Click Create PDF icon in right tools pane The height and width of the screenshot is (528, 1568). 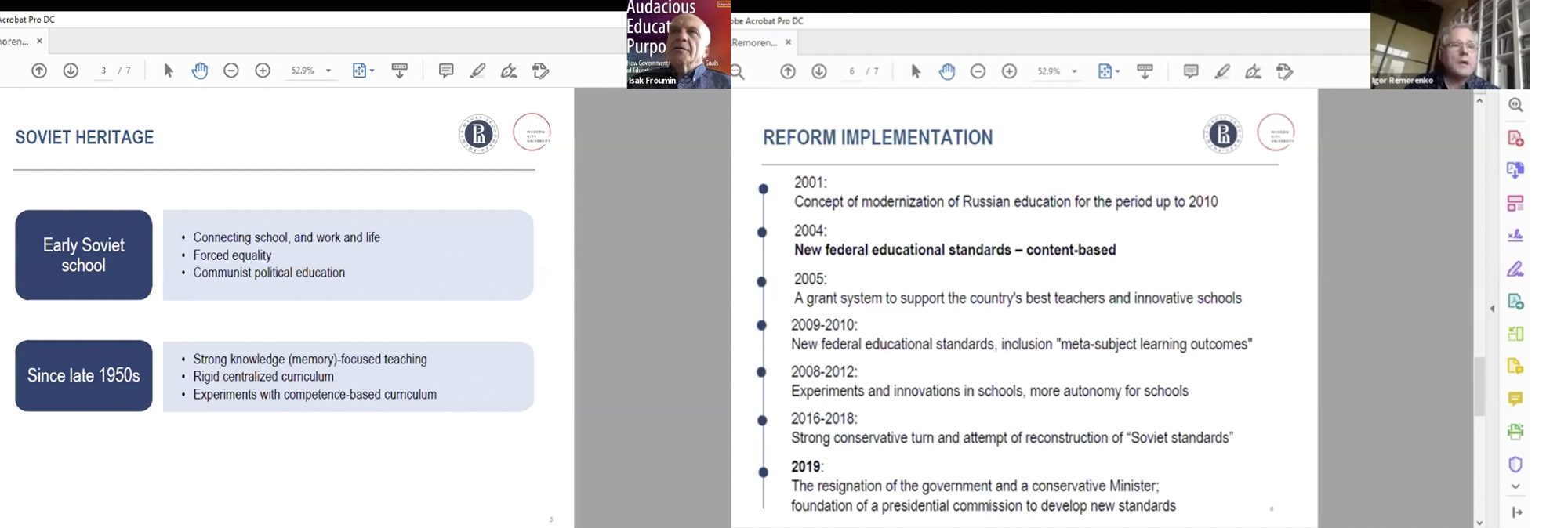(1515, 139)
